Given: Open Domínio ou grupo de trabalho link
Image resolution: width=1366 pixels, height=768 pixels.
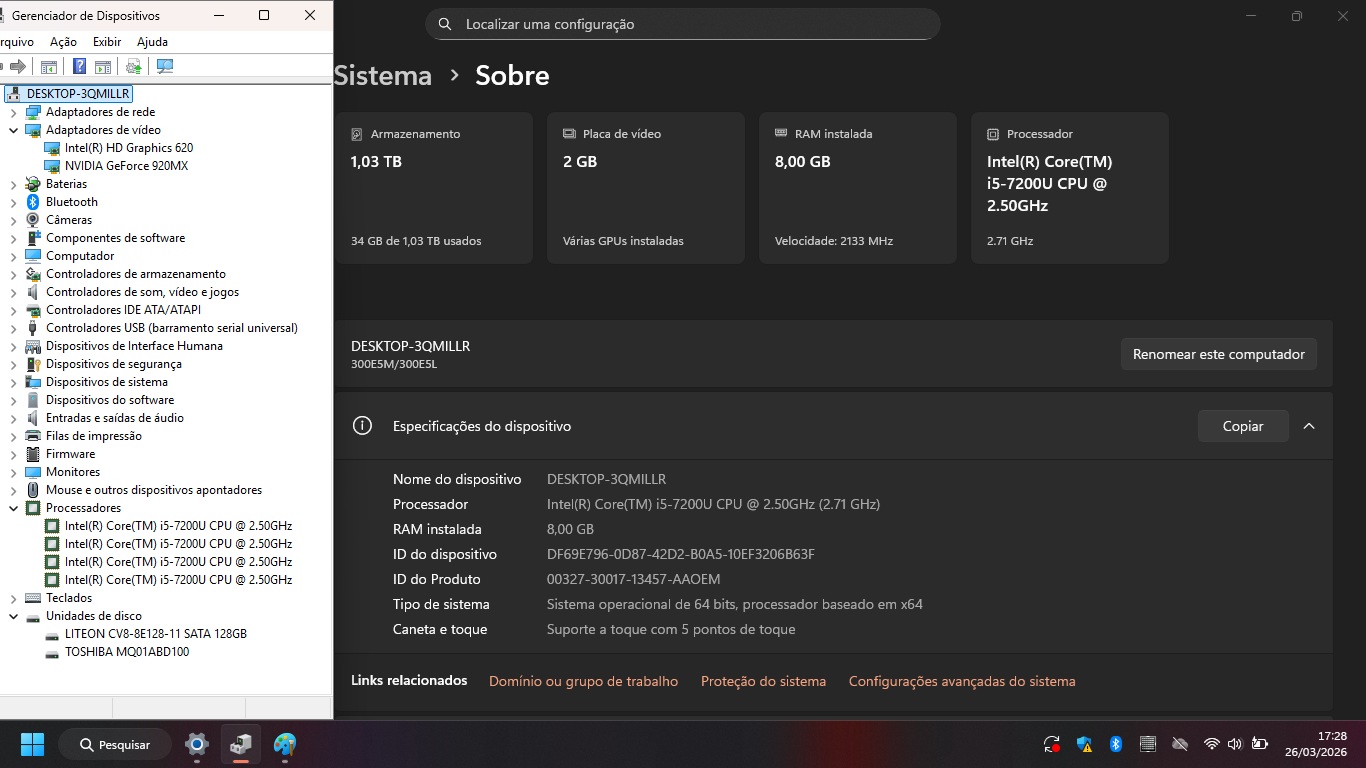Looking at the screenshot, I should (x=583, y=681).
